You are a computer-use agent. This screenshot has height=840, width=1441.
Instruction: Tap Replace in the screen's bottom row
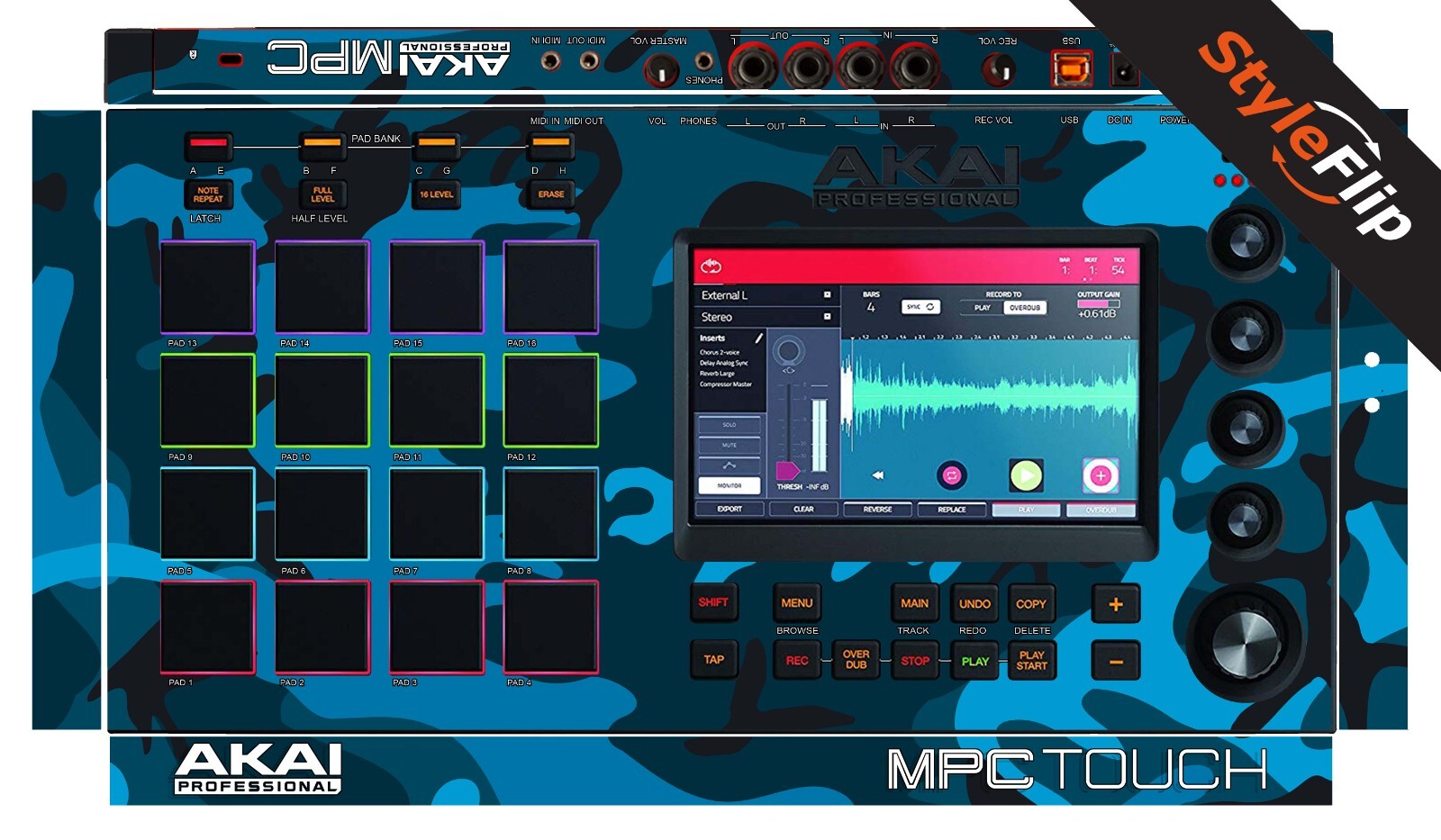(952, 510)
